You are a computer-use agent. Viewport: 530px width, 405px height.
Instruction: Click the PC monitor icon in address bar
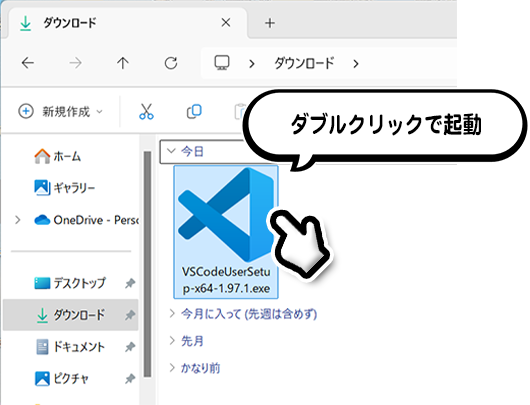222,63
